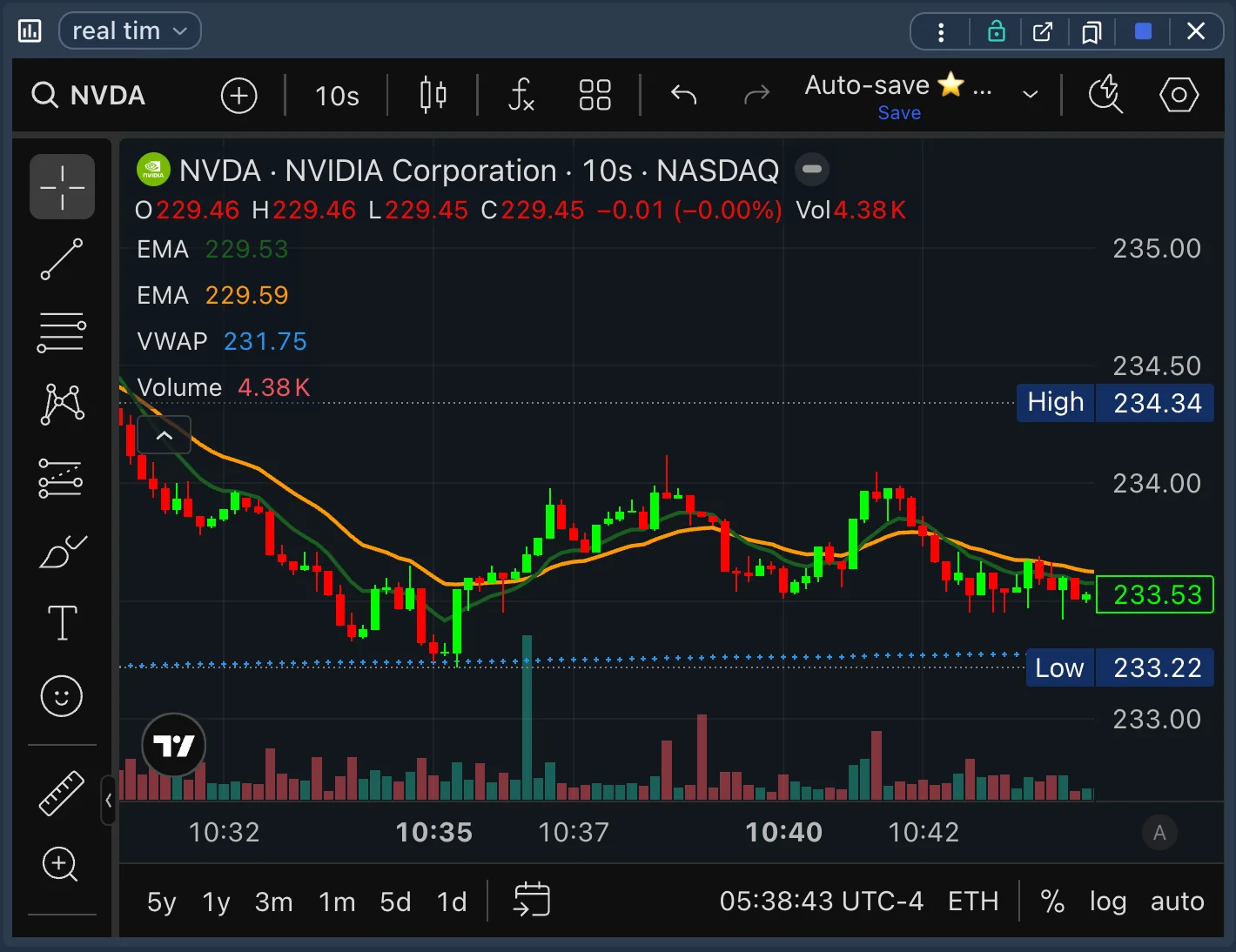Pop out widget to new window

coord(1043,32)
